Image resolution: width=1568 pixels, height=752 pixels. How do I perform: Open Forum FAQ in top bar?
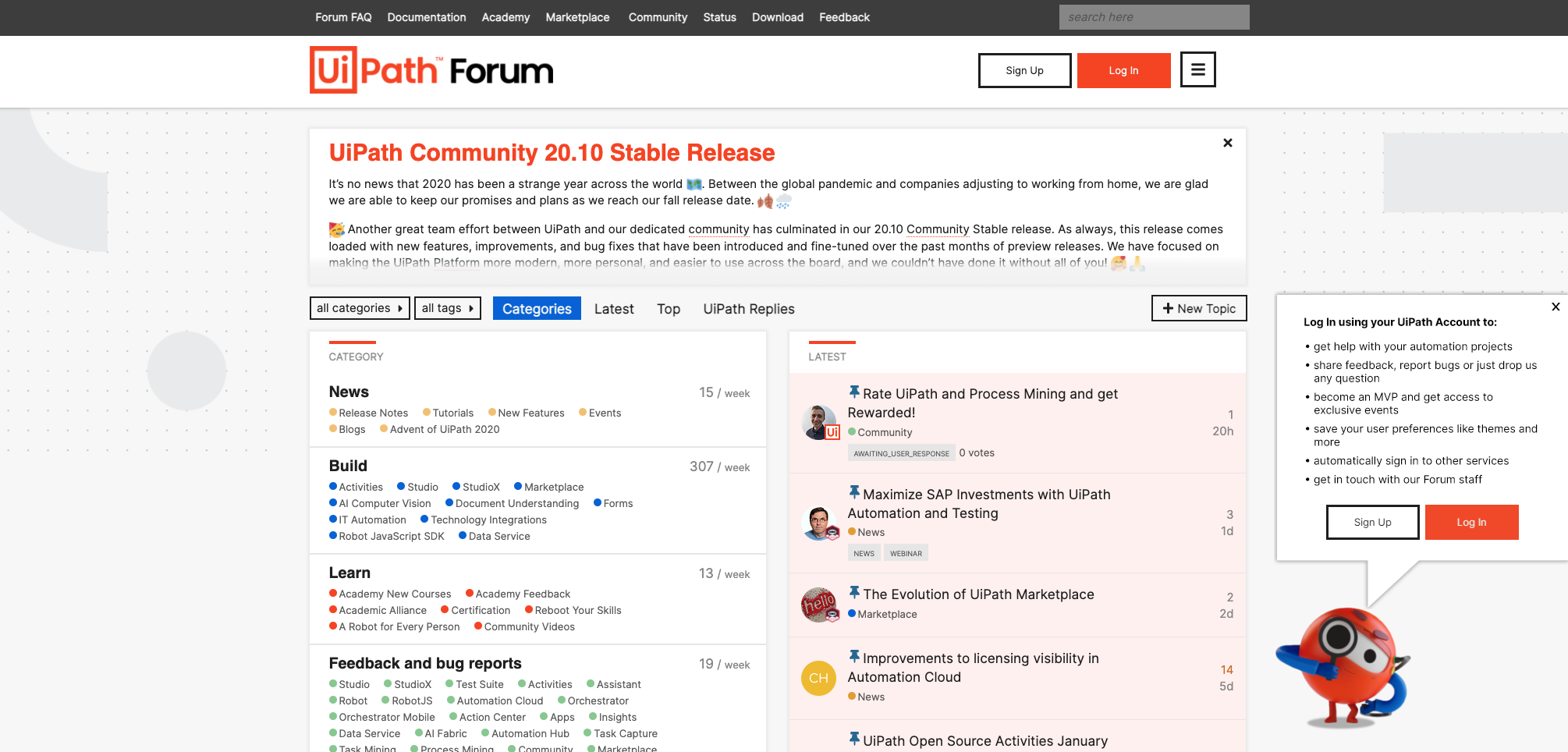tap(343, 17)
